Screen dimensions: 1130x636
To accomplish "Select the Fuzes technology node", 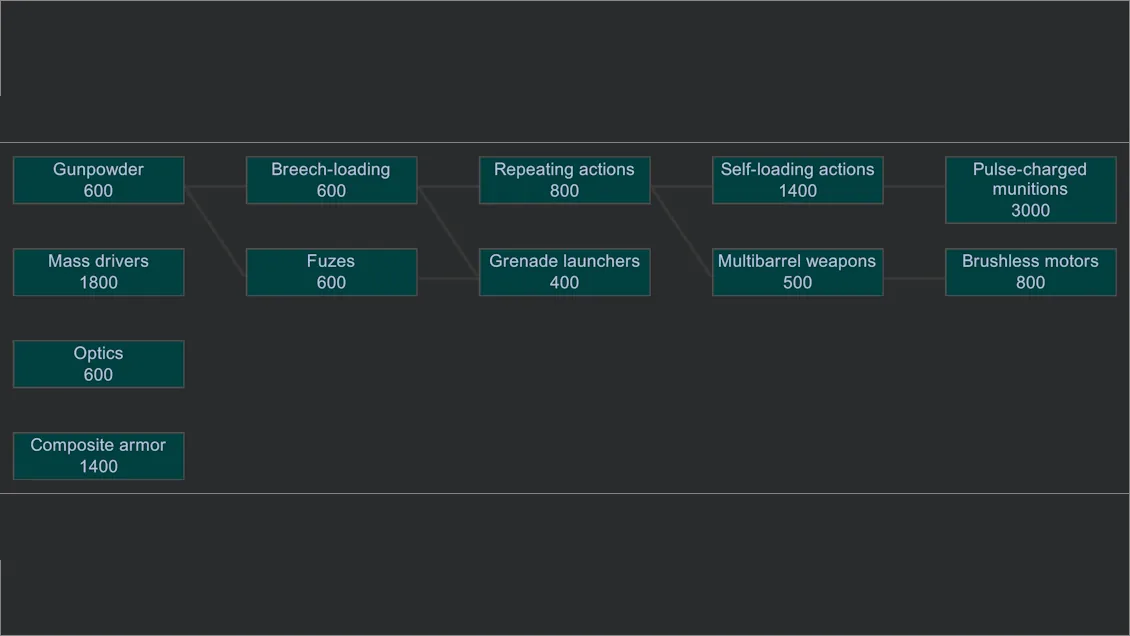I will (331, 272).
